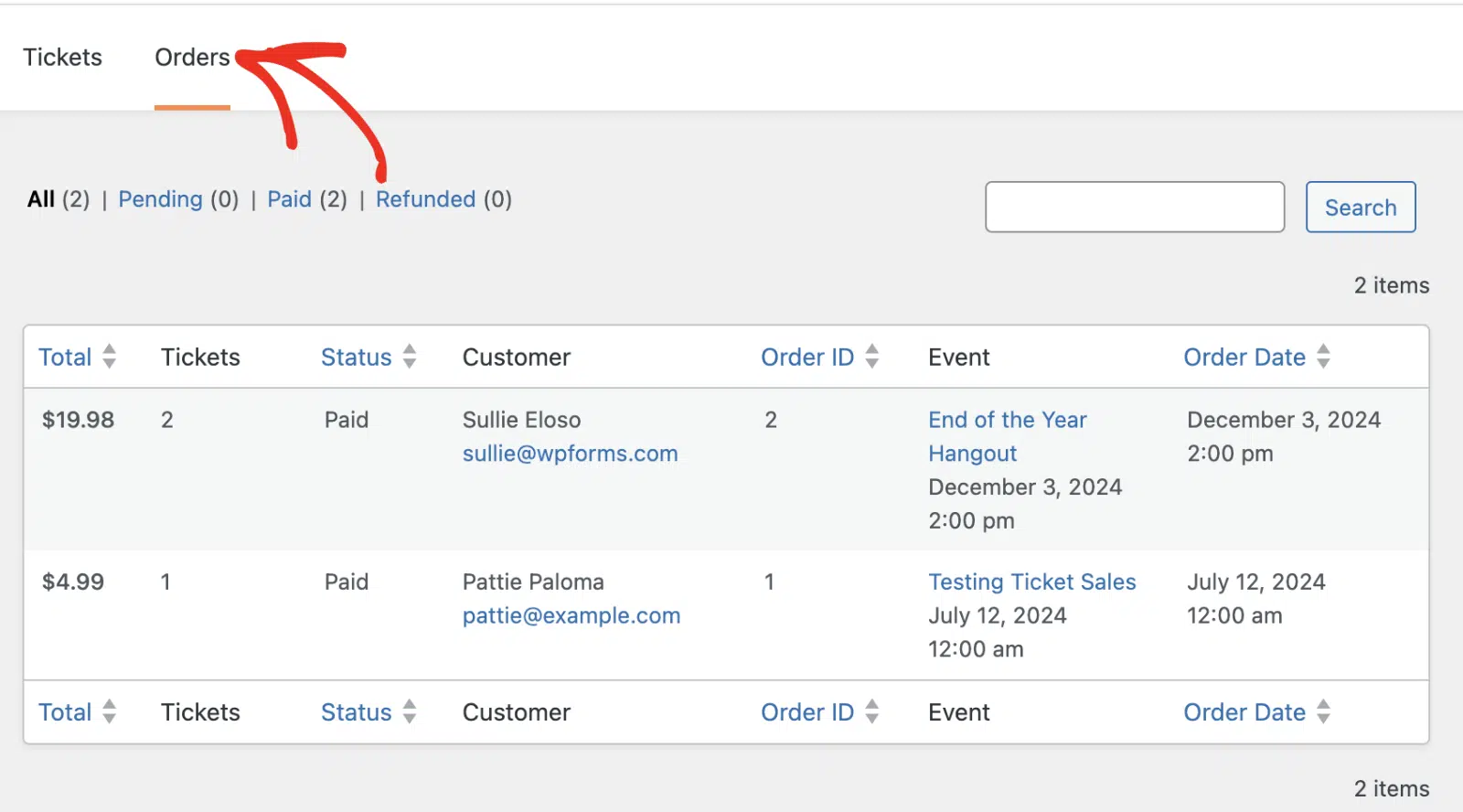Sort by Order ID in table footer
This screenshot has height=812, width=1463.
[807, 712]
